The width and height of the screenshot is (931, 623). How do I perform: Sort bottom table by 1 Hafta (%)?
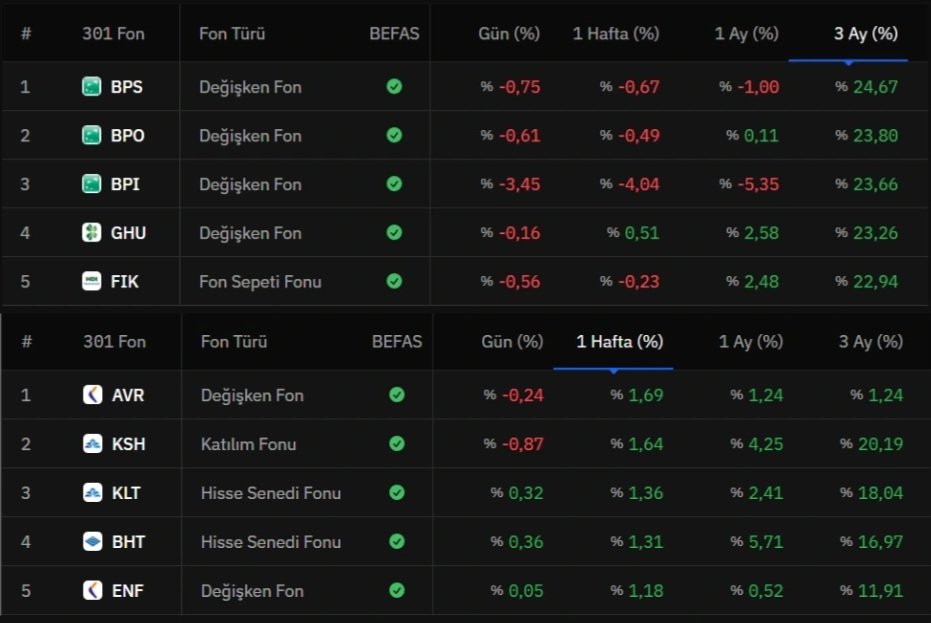[620, 341]
